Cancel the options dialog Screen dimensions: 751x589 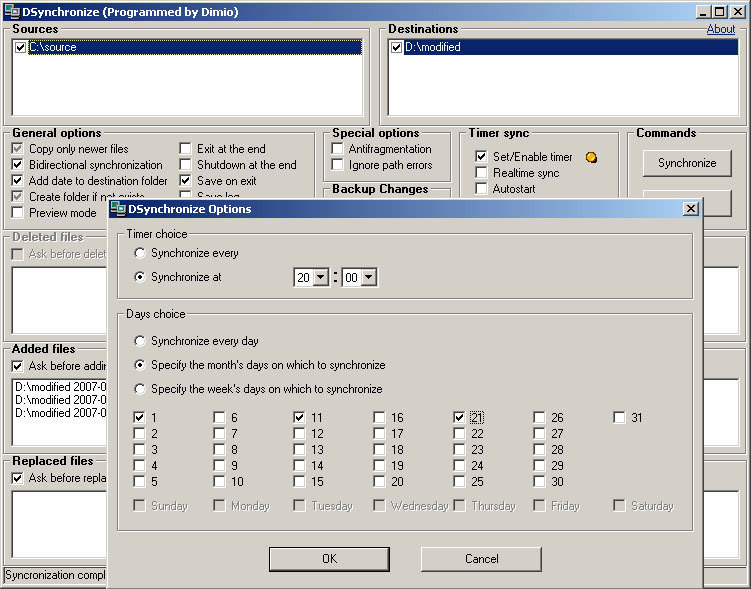pos(481,559)
